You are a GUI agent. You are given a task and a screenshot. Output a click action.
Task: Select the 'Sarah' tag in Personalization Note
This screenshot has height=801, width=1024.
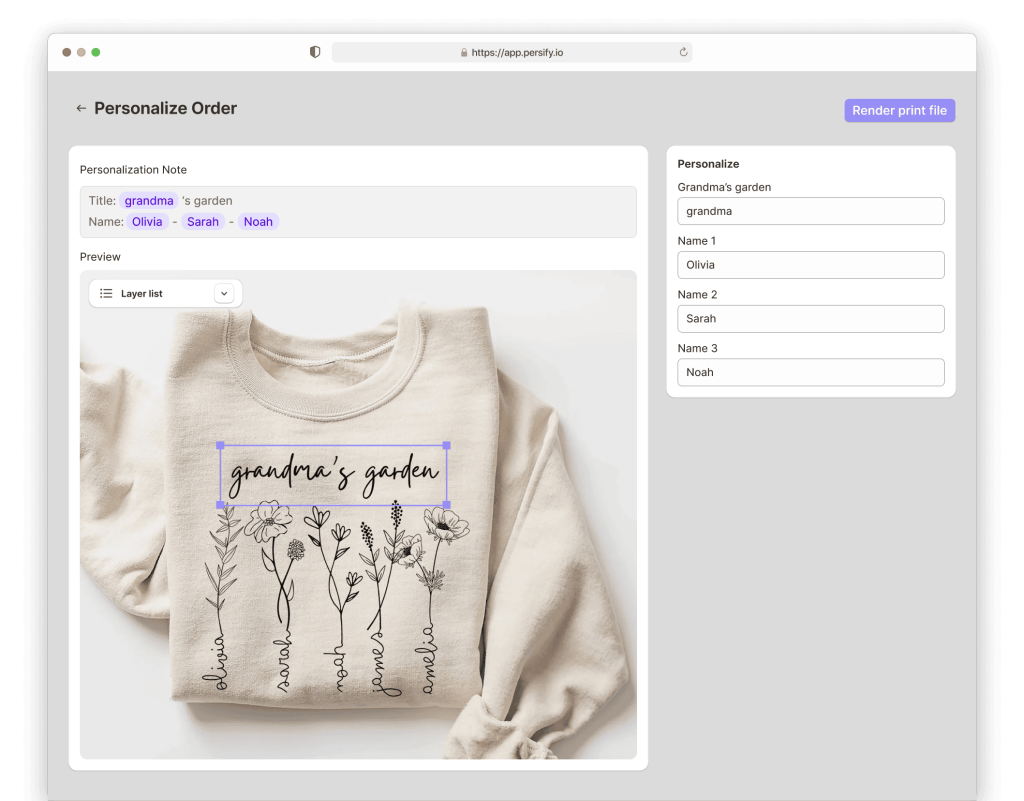[202, 222]
